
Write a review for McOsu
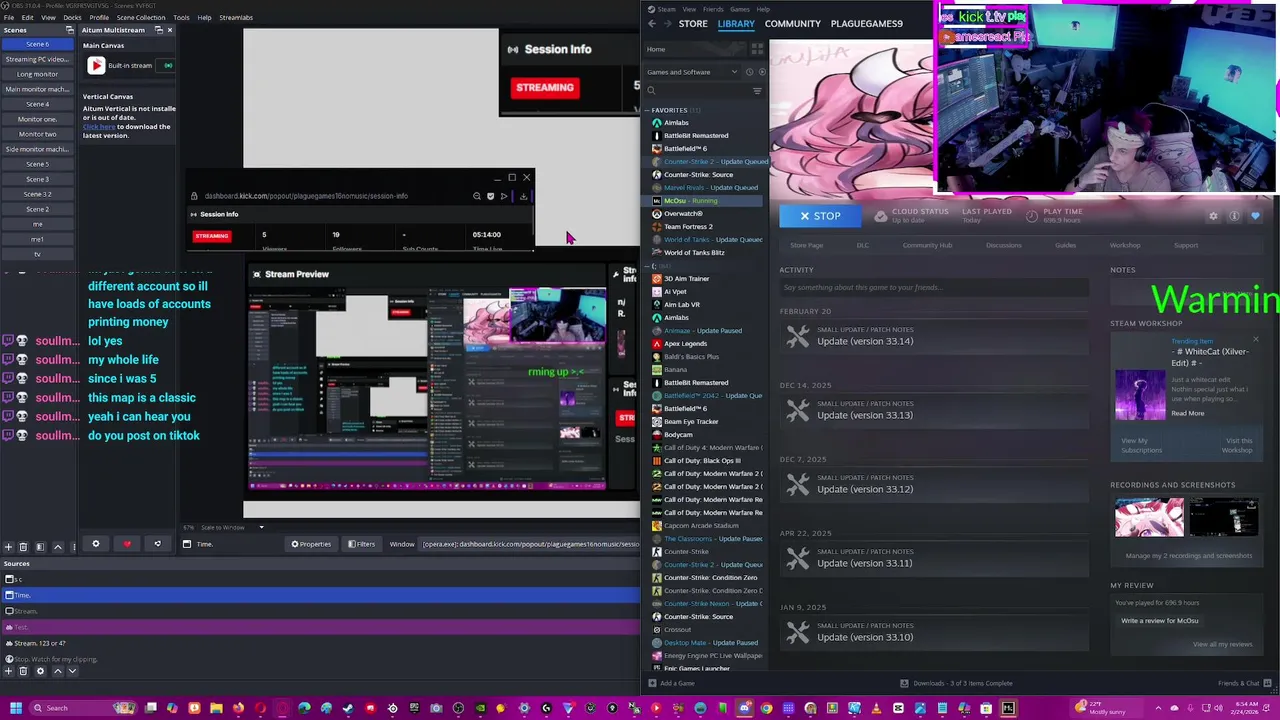(1160, 621)
